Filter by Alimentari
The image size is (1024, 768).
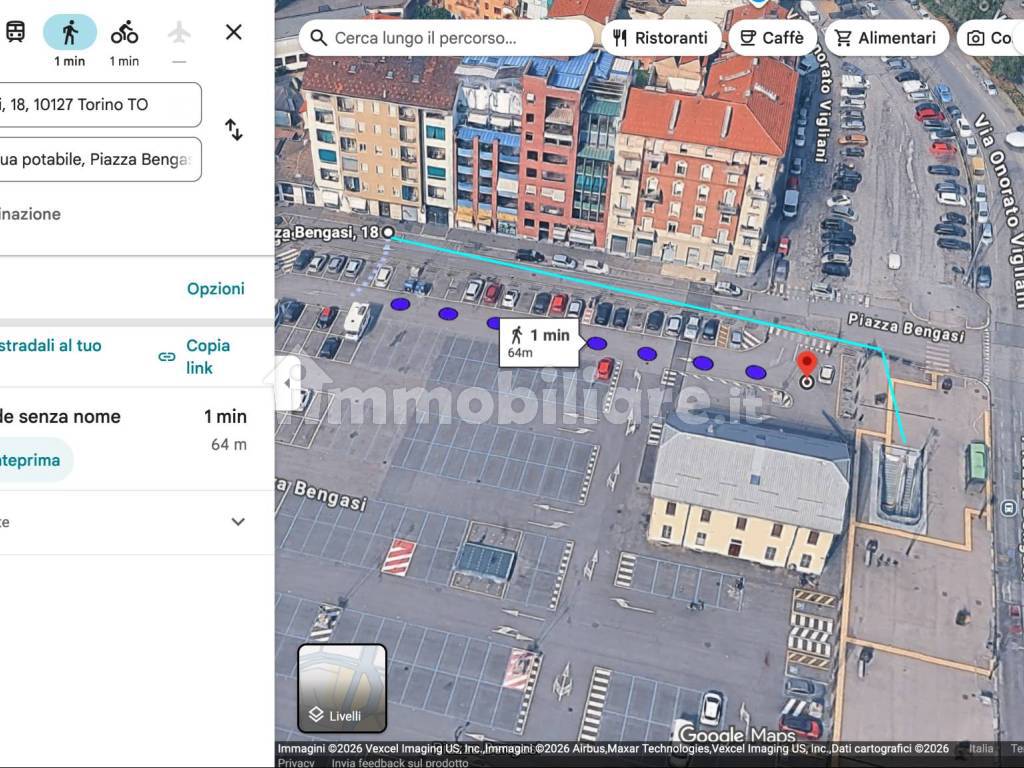pos(886,38)
